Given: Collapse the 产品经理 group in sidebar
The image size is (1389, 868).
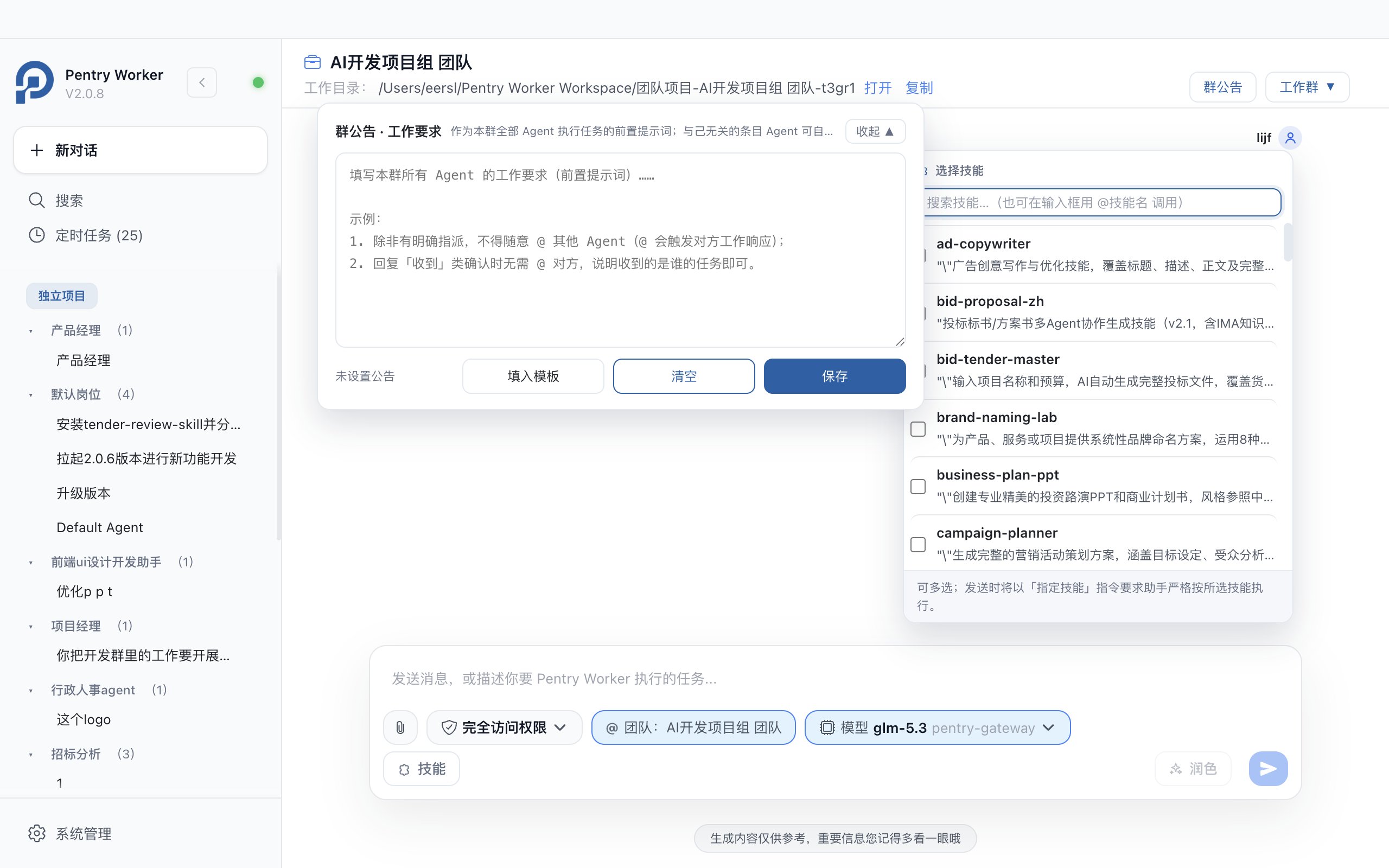Looking at the screenshot, I should [31, 331].
